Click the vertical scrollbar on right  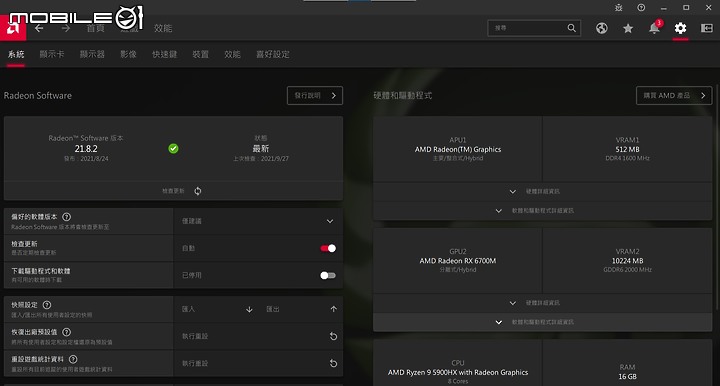coord(716,197)
